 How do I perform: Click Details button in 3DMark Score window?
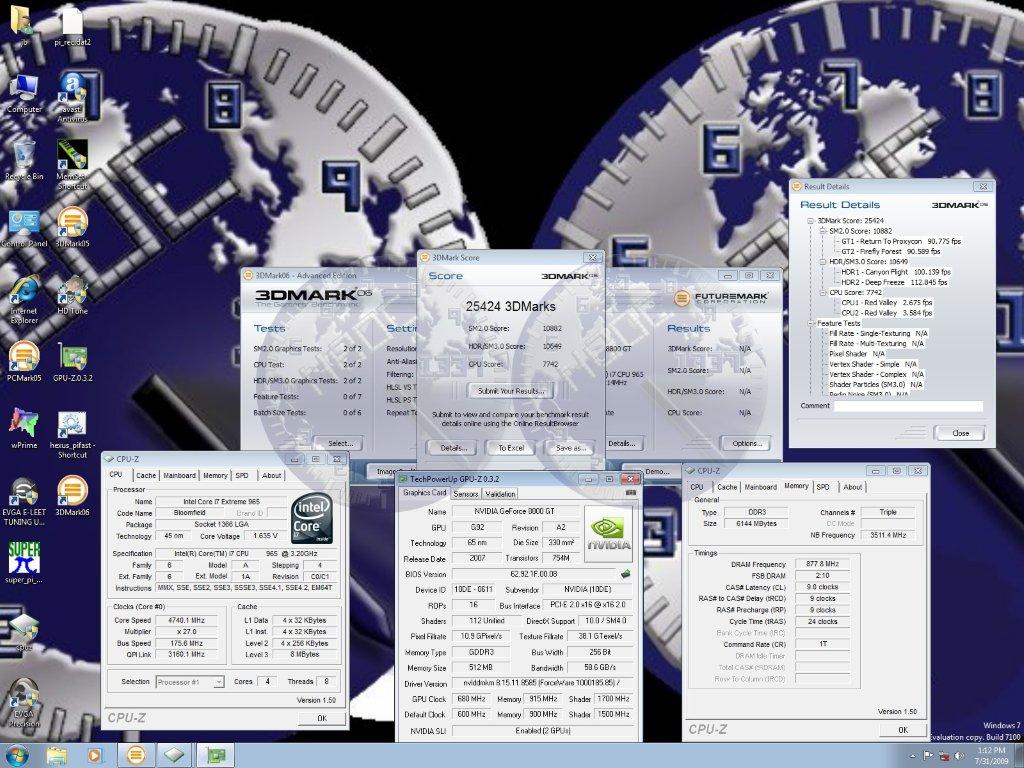pos(453,448)
